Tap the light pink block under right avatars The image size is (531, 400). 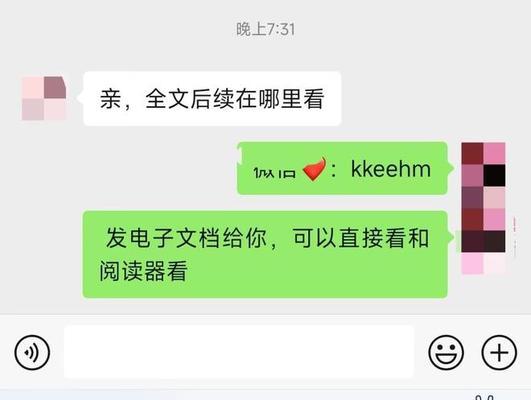[x=483, y=264]
